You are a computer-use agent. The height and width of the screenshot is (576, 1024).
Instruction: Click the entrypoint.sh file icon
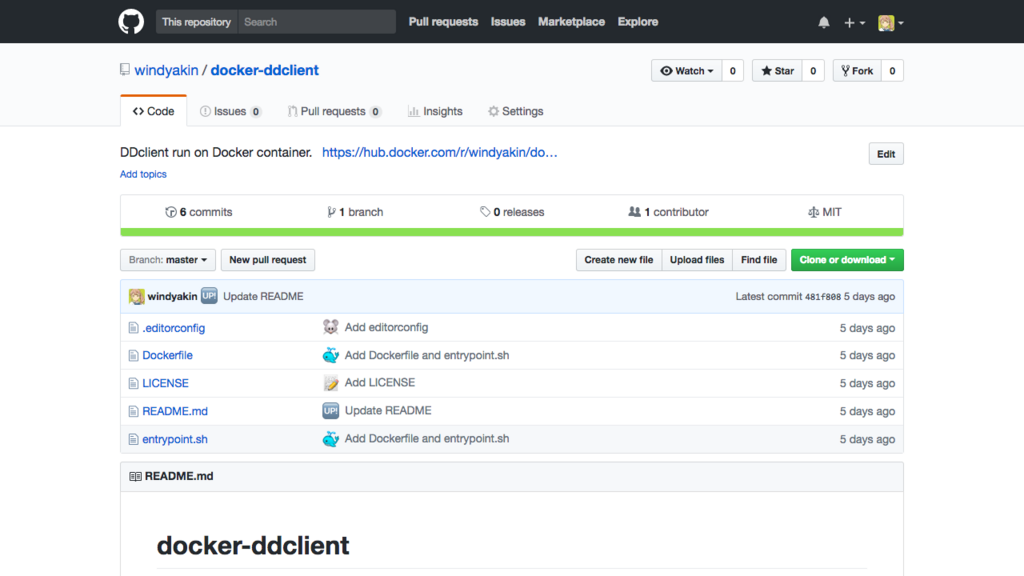pos(133,440)
